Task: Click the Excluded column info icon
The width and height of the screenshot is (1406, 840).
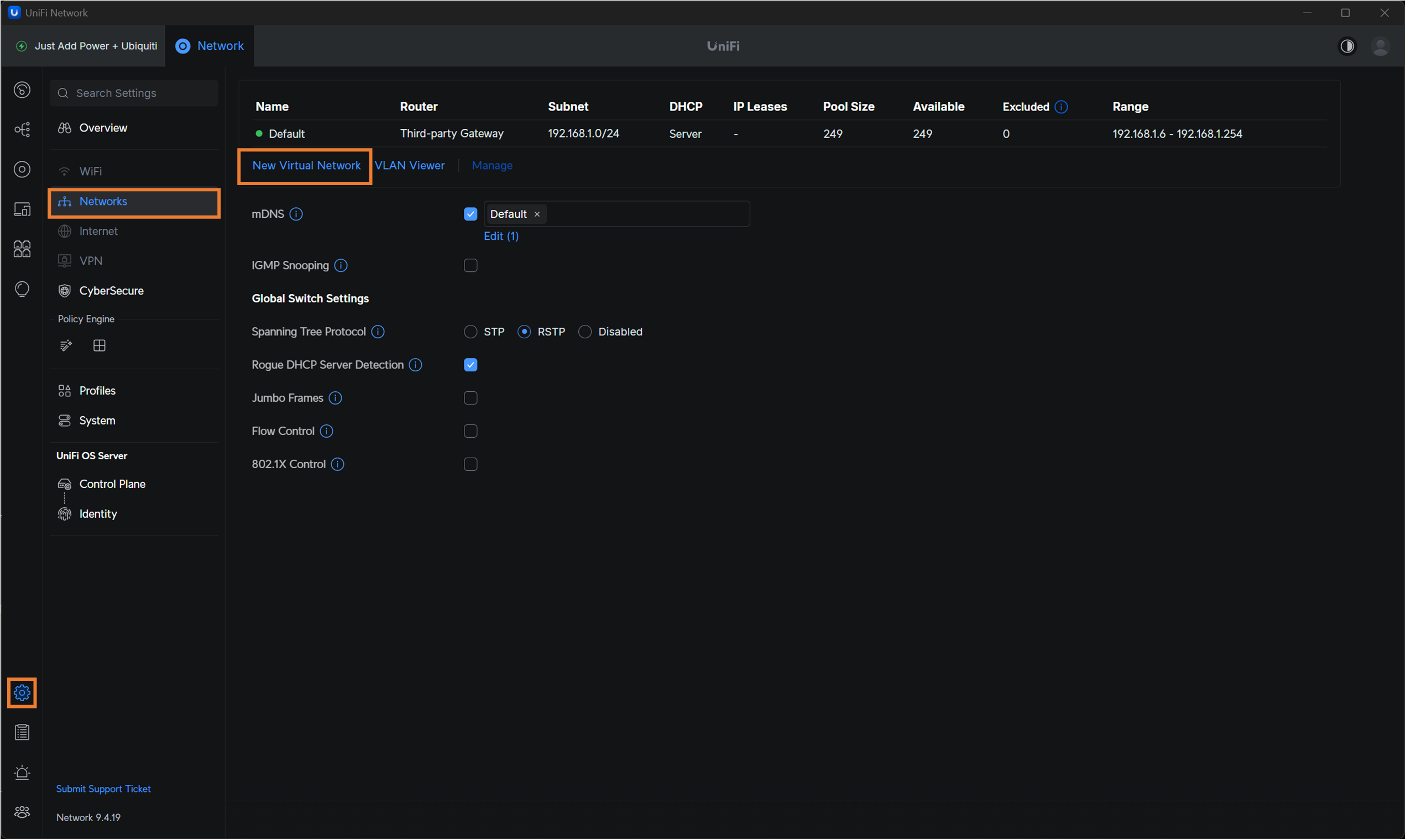Action: 1062,107
